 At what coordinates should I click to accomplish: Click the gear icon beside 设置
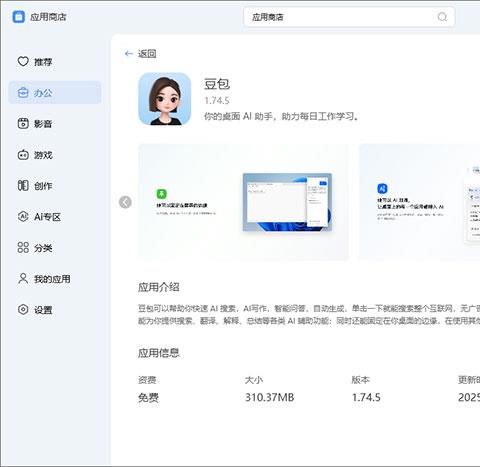[x=23, y=309]
